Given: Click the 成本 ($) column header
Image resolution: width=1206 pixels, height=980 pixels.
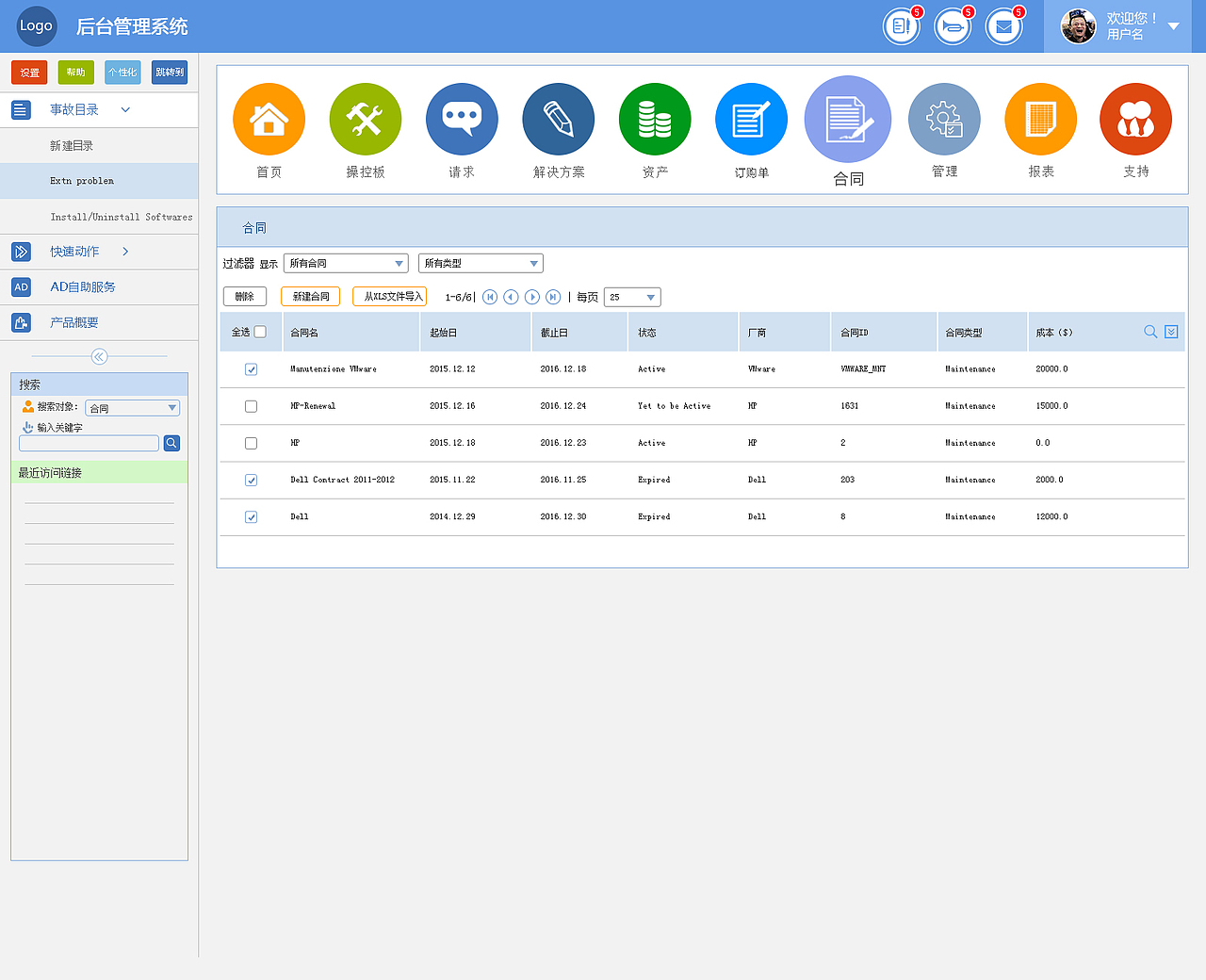Looking at the screenshot, I should pyautogui.click(x=1054, y=333).
